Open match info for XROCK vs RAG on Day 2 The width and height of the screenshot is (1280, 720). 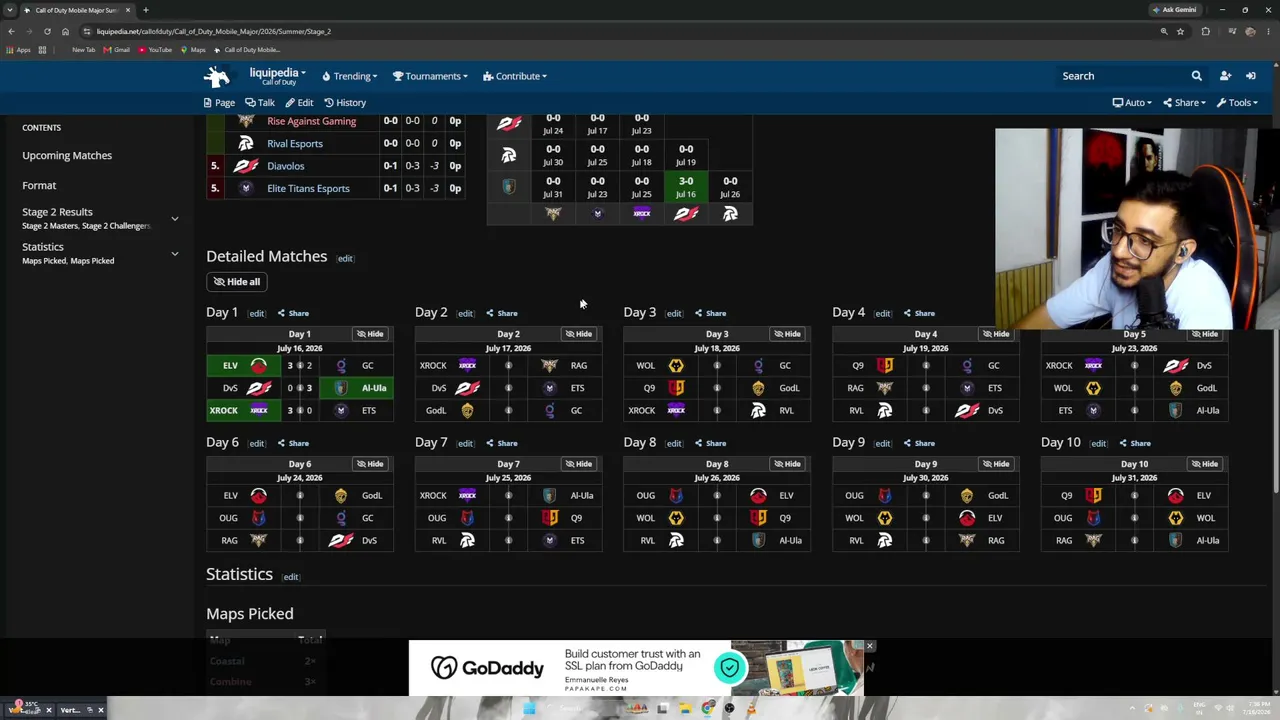508,366
